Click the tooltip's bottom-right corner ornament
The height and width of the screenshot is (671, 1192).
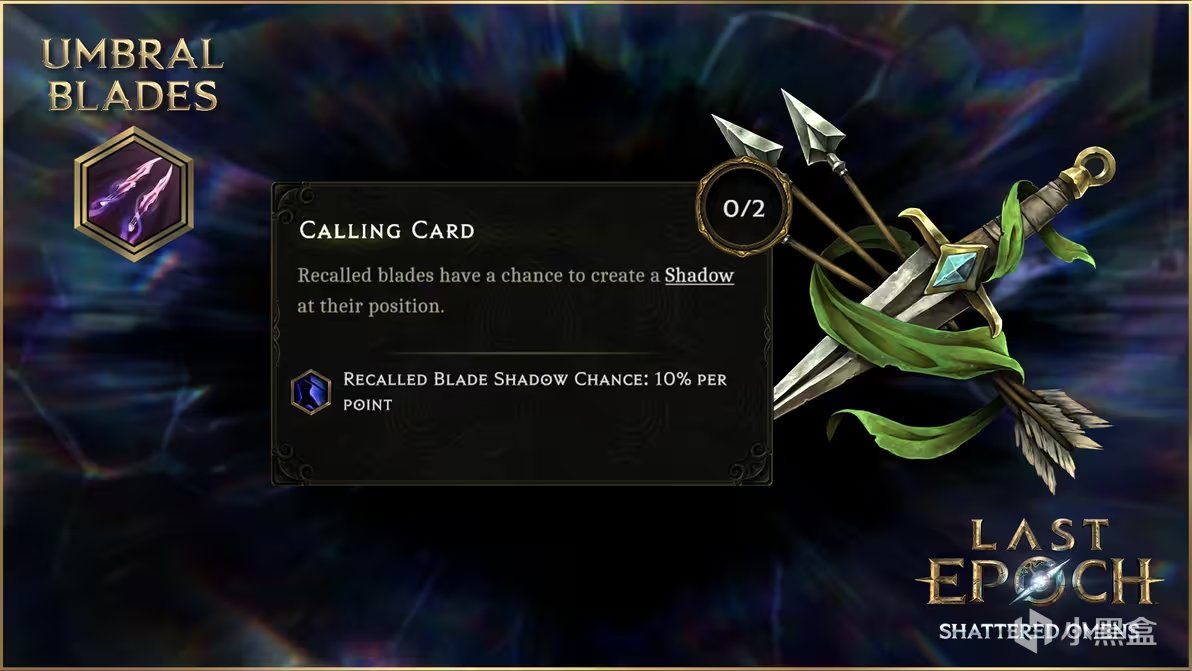click(750, 462)
